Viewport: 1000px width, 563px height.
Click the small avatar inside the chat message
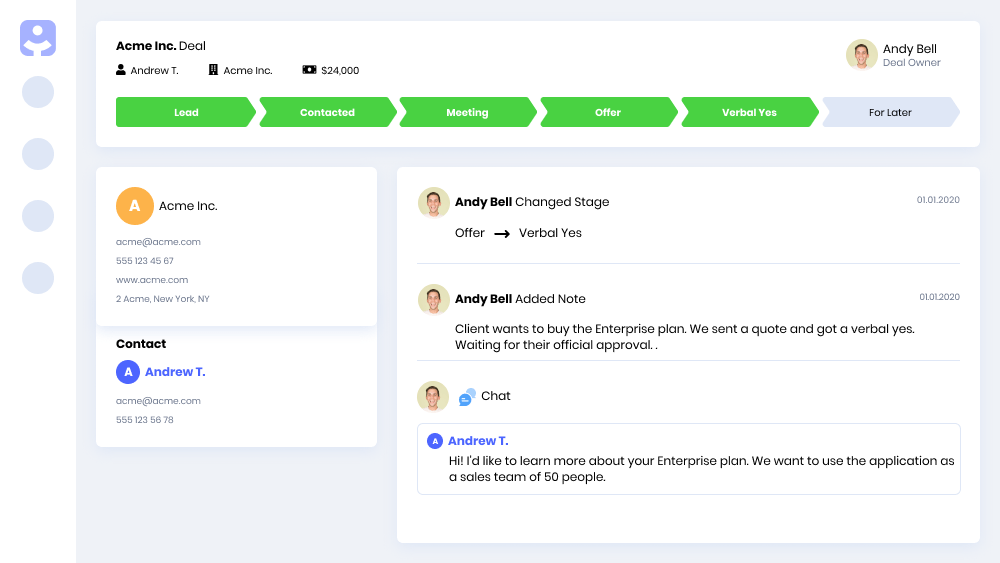434,441
